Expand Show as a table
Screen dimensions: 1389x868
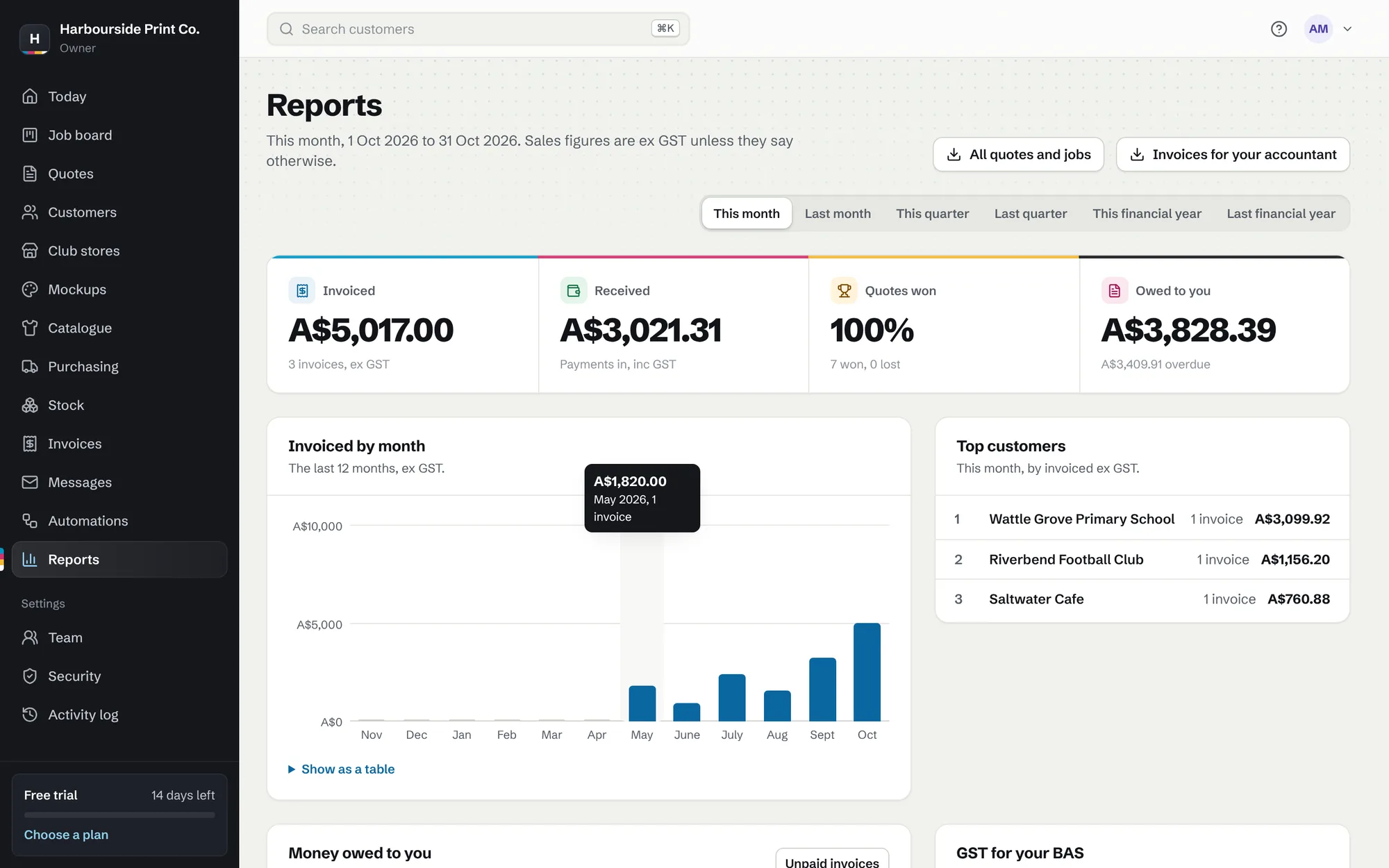tap(341, 769)
